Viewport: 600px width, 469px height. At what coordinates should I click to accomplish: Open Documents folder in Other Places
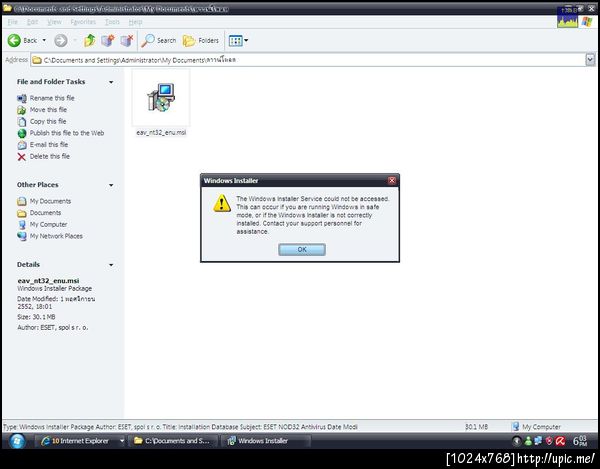[45, 213]
